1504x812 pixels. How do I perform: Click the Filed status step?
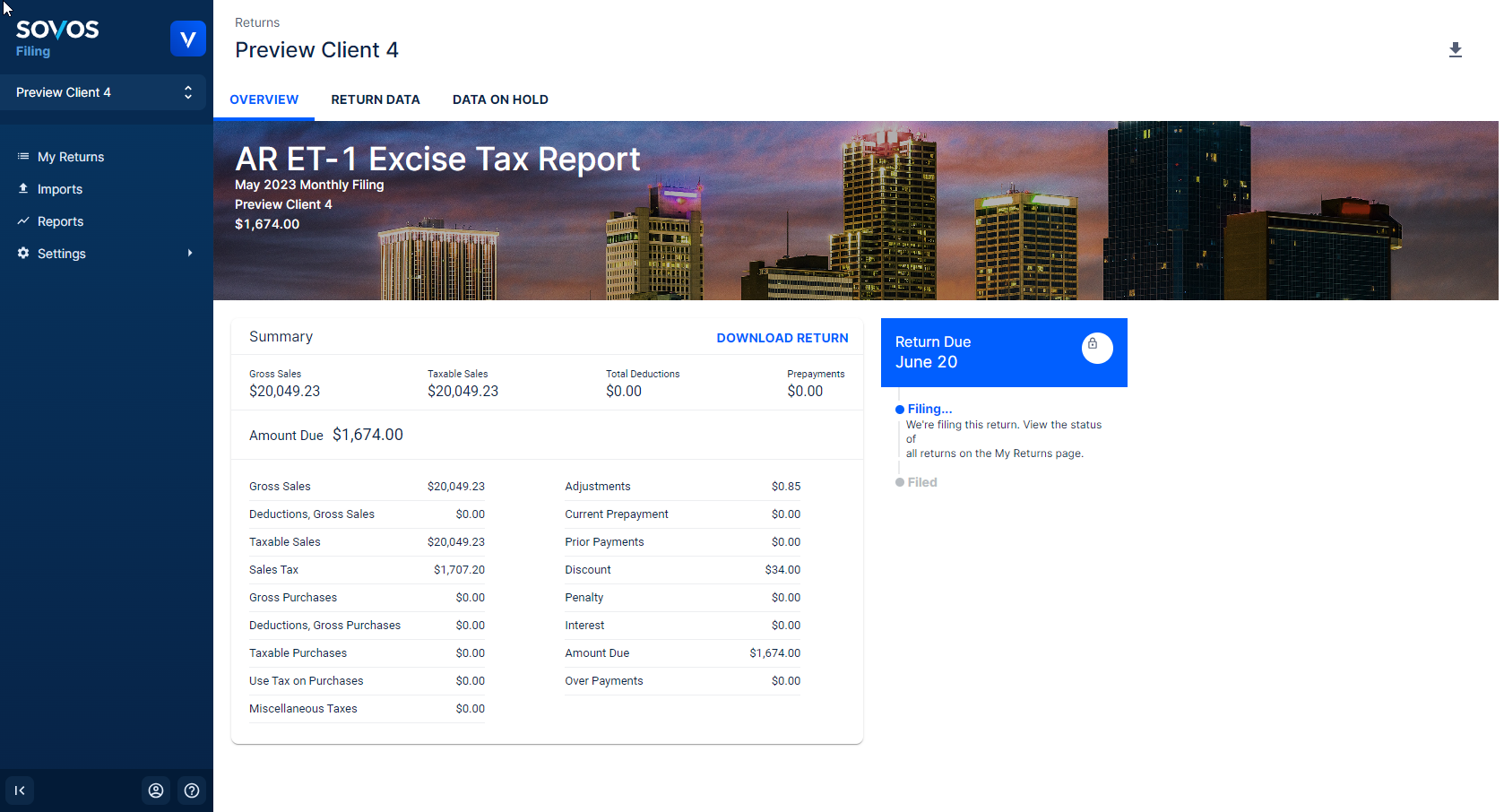click(x=921, y=482)
